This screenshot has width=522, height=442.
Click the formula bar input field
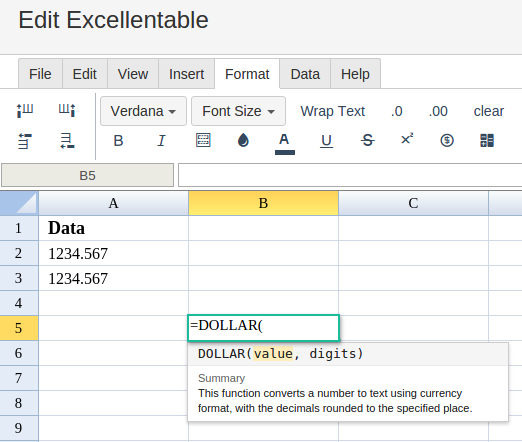click(350, 175)
